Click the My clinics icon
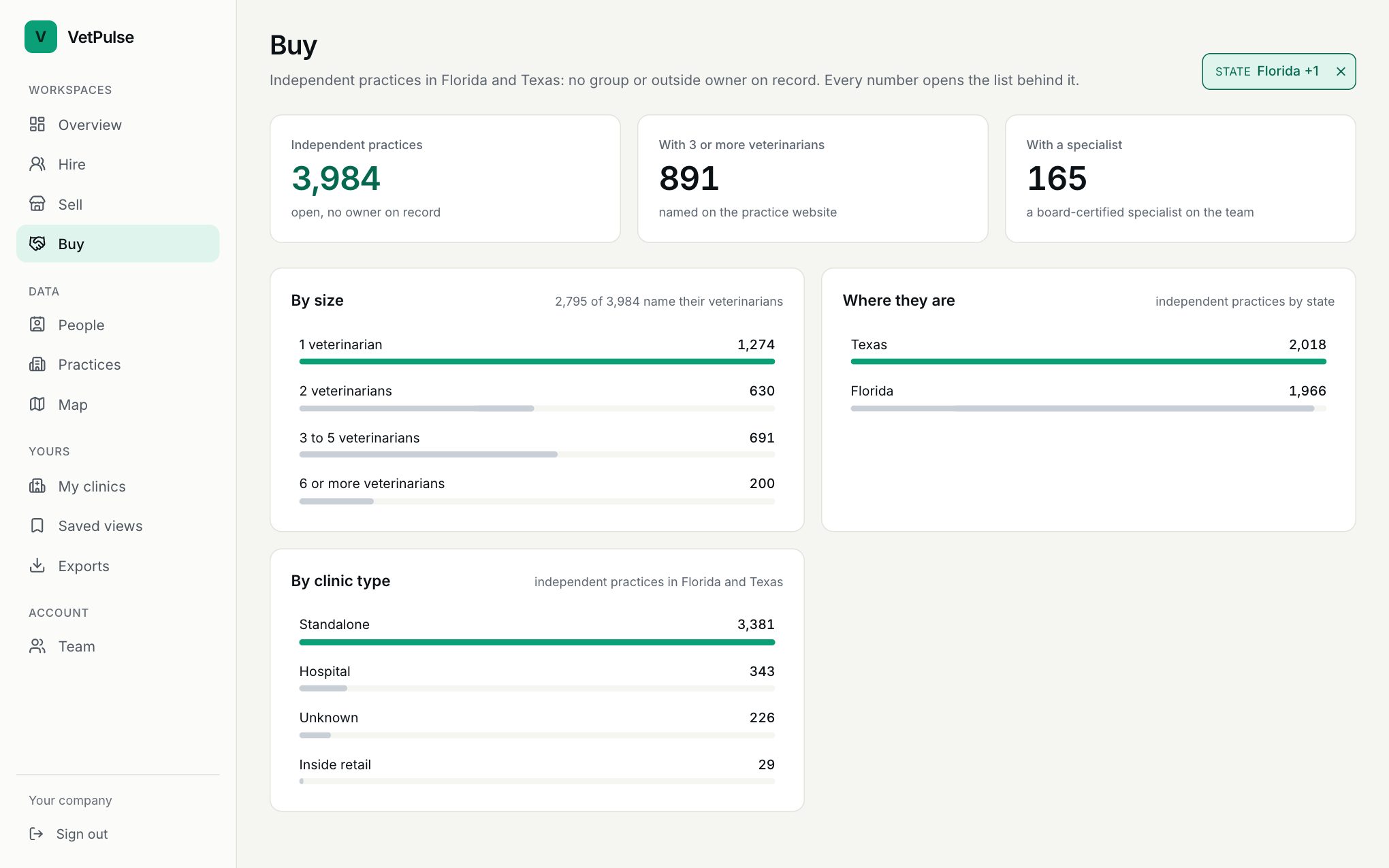The image size is (1389, 868). tap(37, 486)
